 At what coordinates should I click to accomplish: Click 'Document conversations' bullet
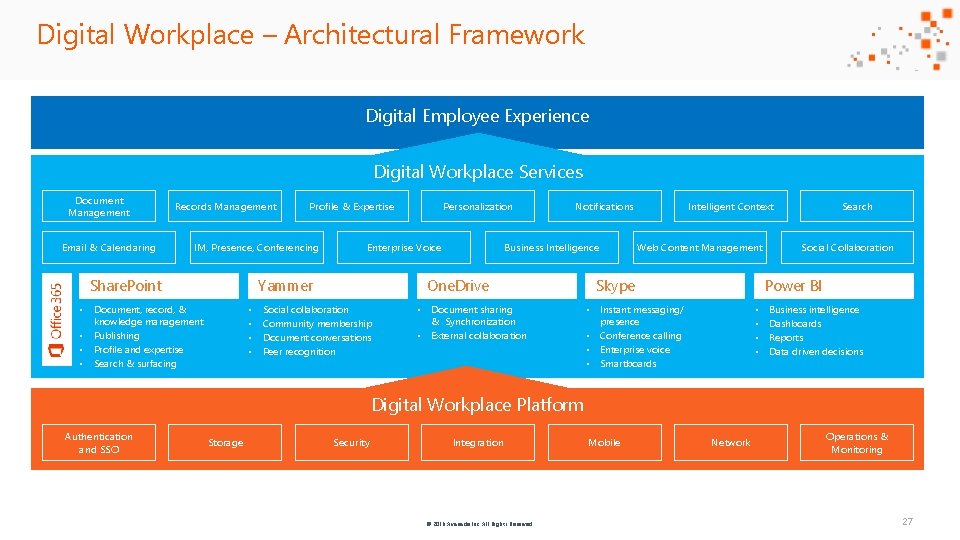(x=317, y=338)
